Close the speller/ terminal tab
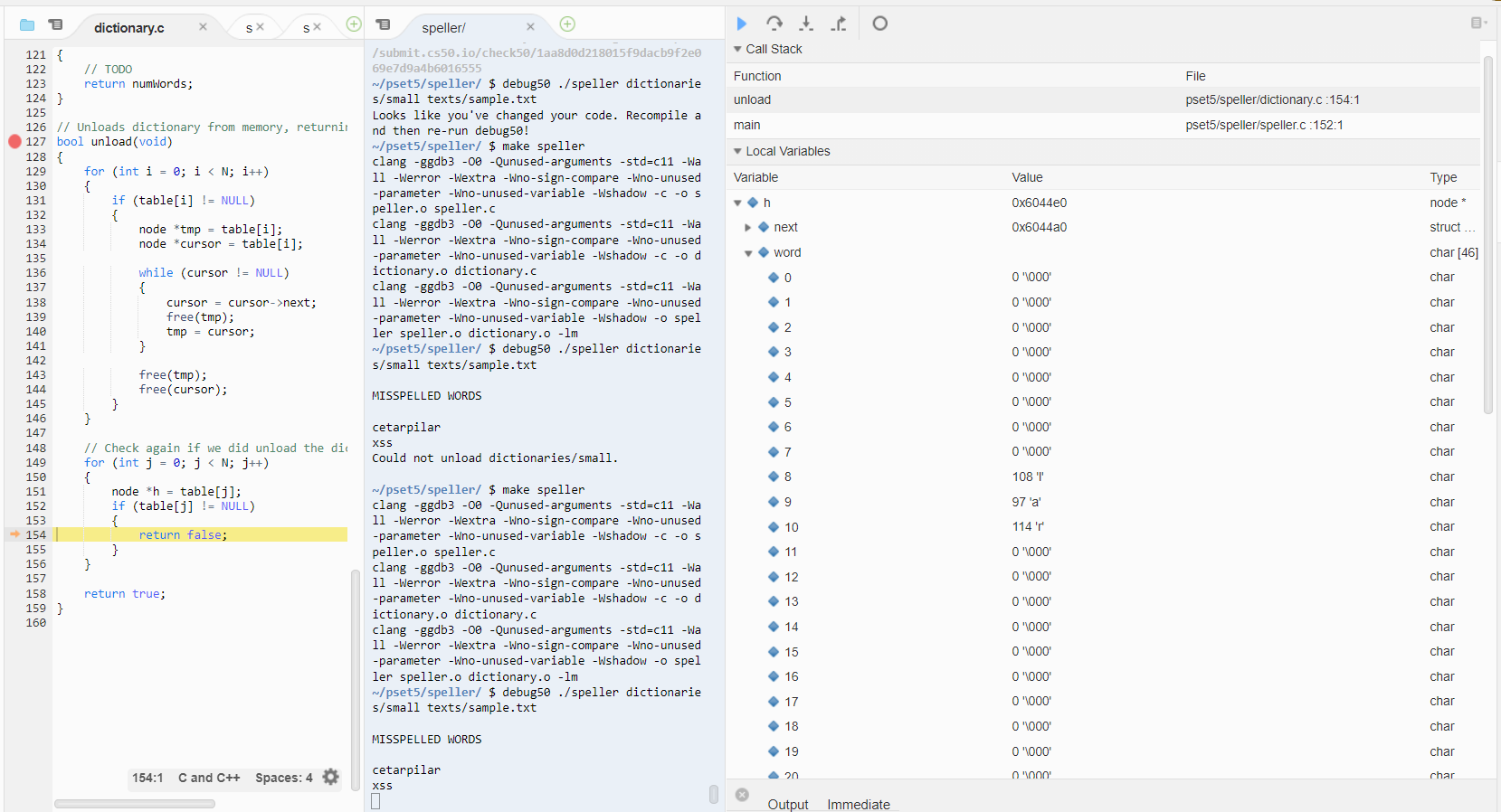 click(x=530, y=27)
